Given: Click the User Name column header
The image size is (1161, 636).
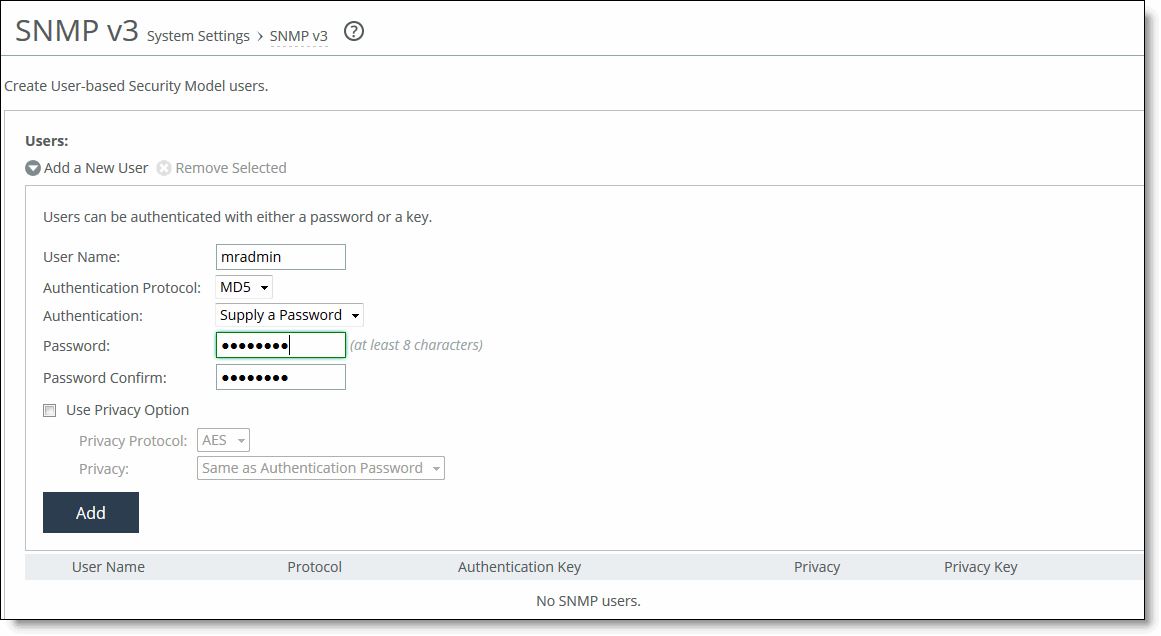Looking at the screenshot, I should click(x=108, y=567).
